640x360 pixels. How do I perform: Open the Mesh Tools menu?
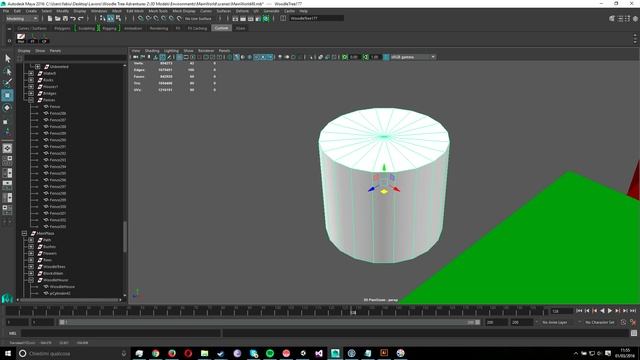pos(158,11)
